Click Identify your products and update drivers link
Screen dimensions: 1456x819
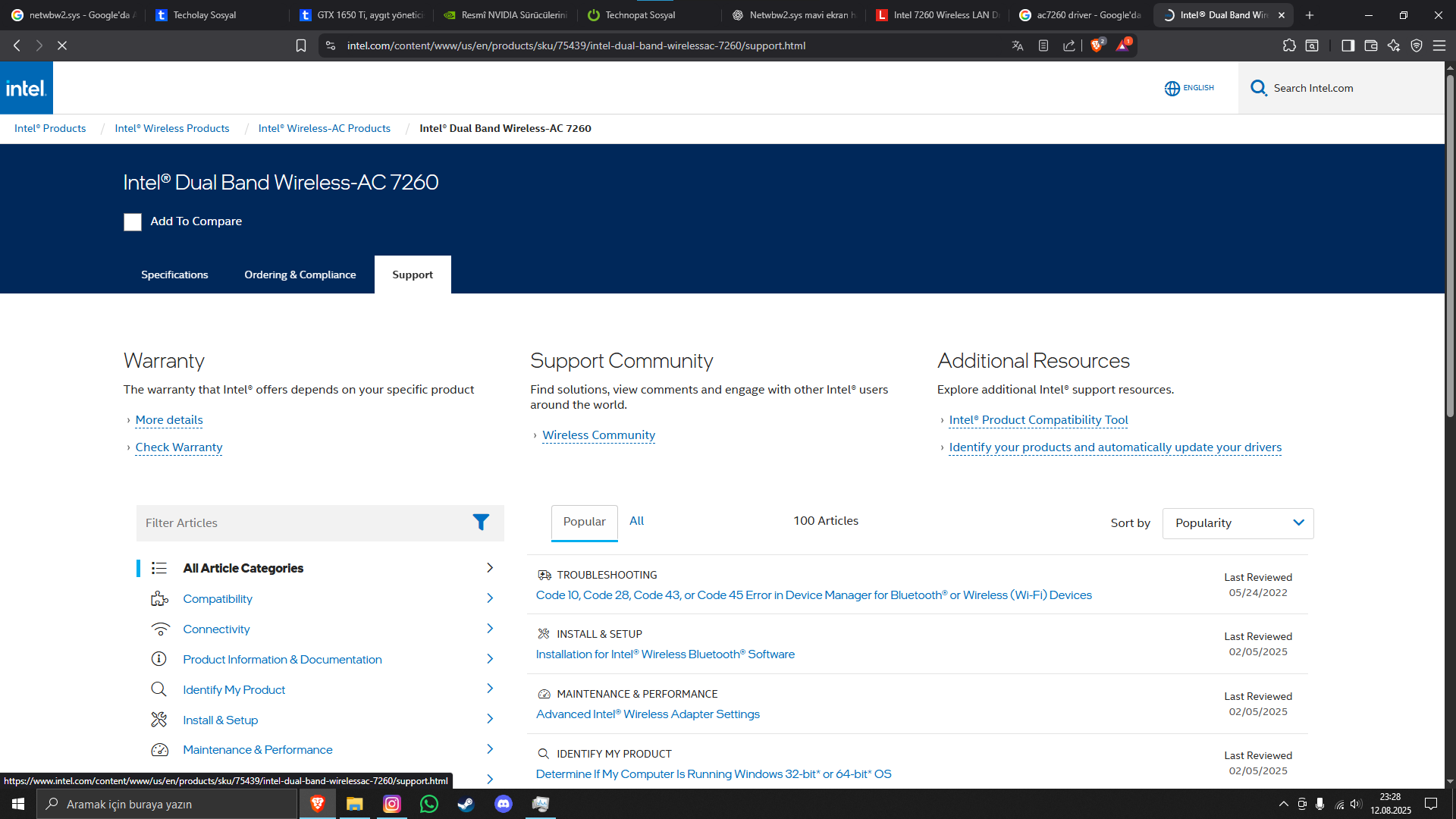tap(1116, 447)
